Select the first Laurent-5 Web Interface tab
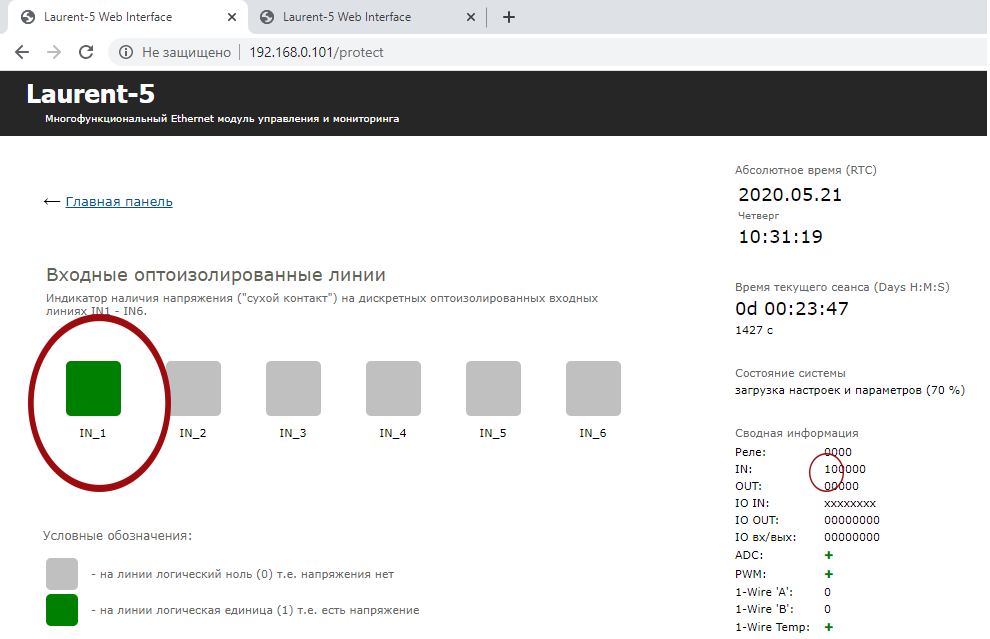This screenshot has width=990, height=639. pos(108,17)
